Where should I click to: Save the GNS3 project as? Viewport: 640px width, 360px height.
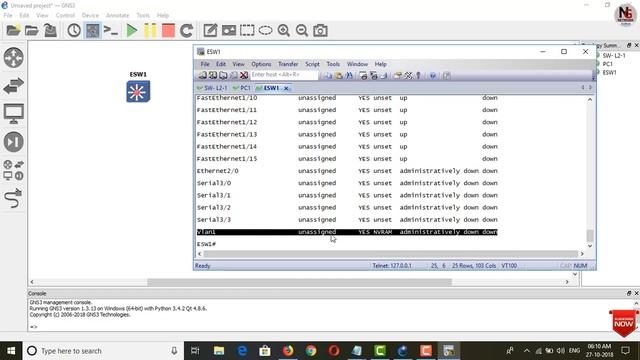pos(50,31)
